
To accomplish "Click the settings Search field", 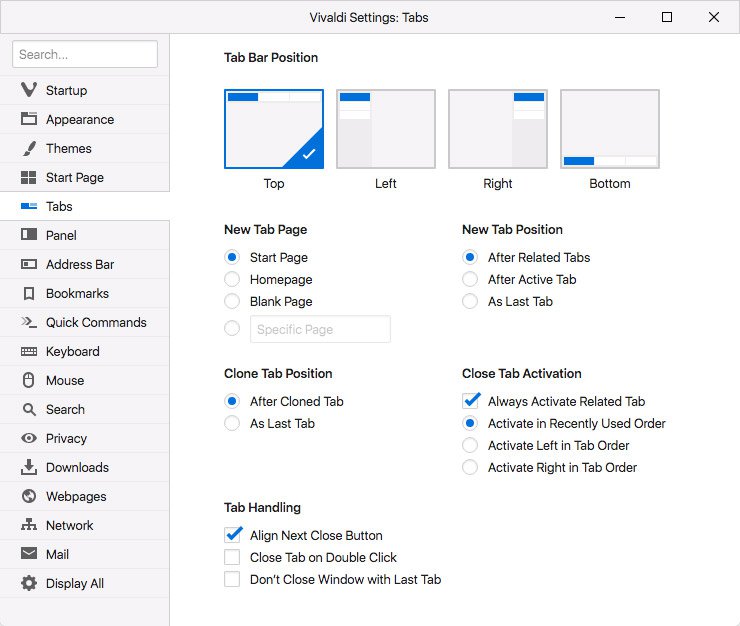I will [85, 54].
